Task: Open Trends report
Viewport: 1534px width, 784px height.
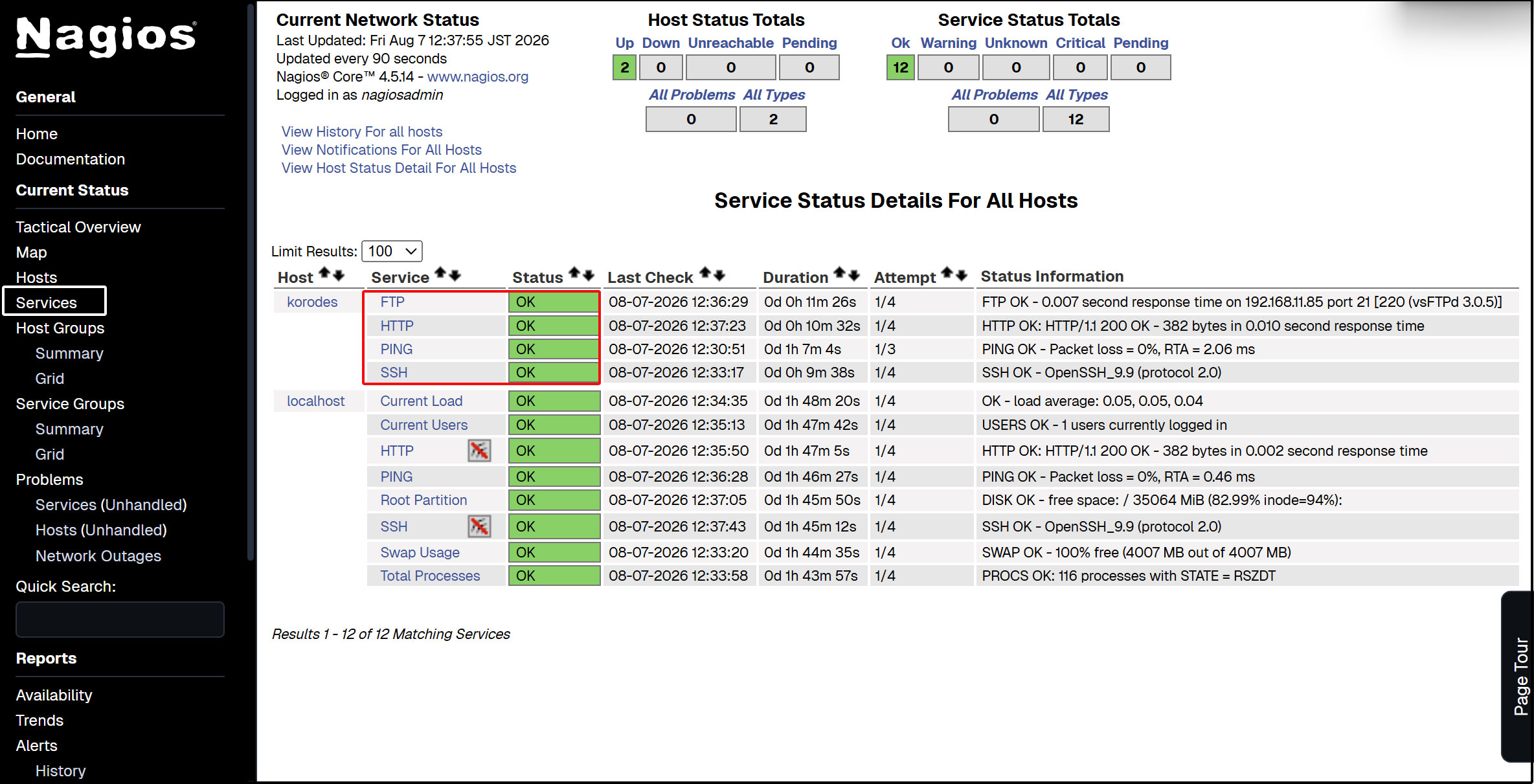Action: (x=39, y=721)
